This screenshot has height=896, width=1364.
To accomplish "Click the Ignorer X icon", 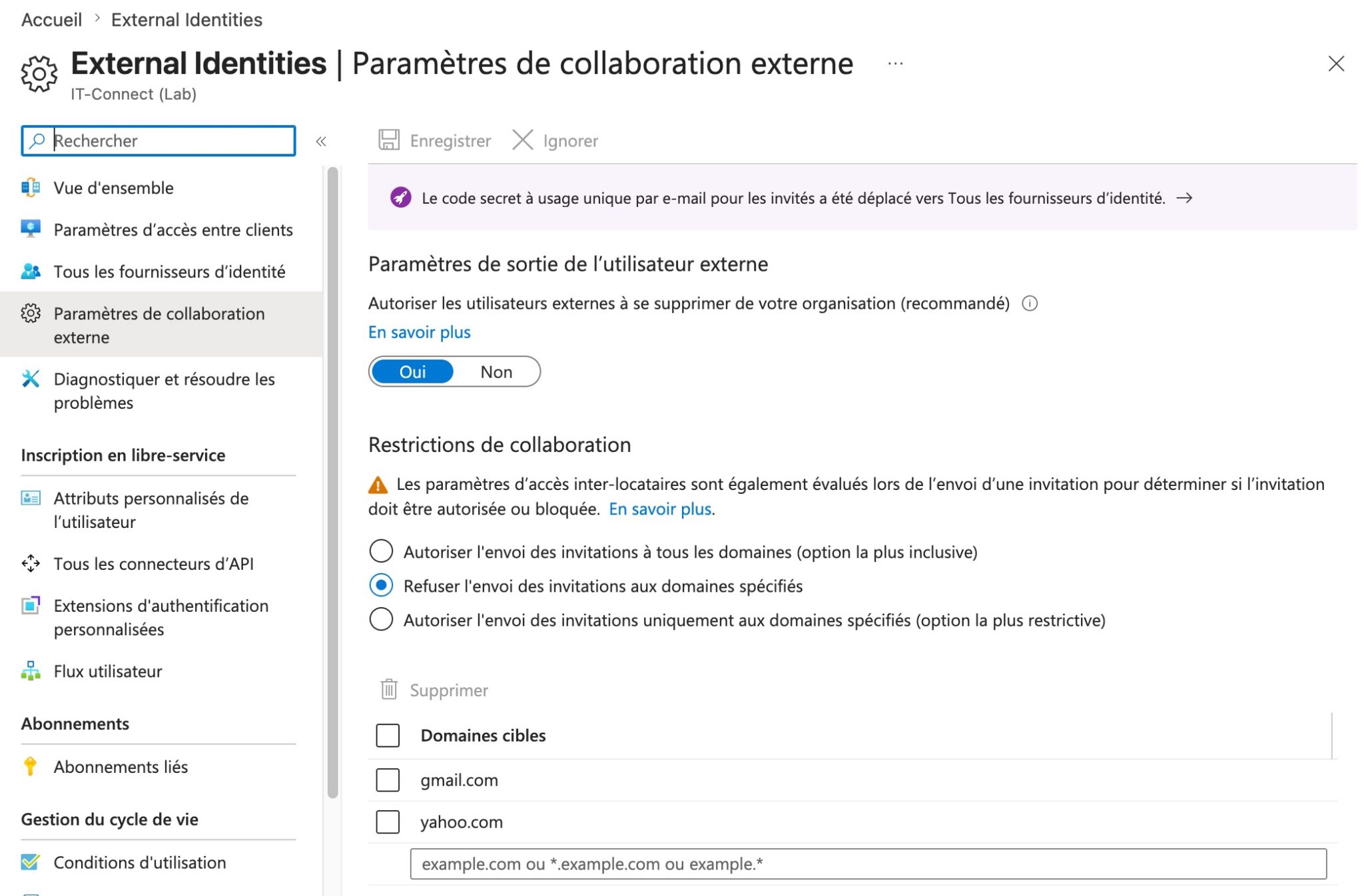I will [523, 140].
